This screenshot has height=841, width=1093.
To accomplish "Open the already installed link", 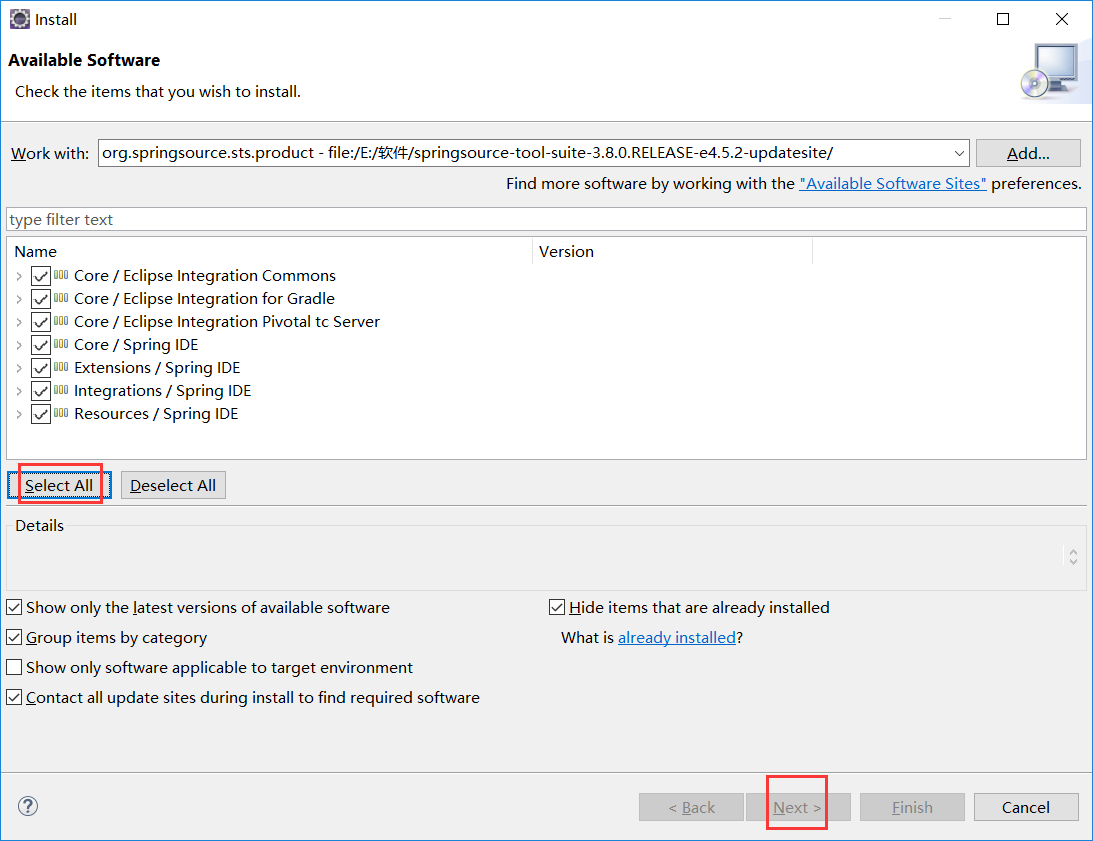I will pyautogui.click(x=677, y=637).
